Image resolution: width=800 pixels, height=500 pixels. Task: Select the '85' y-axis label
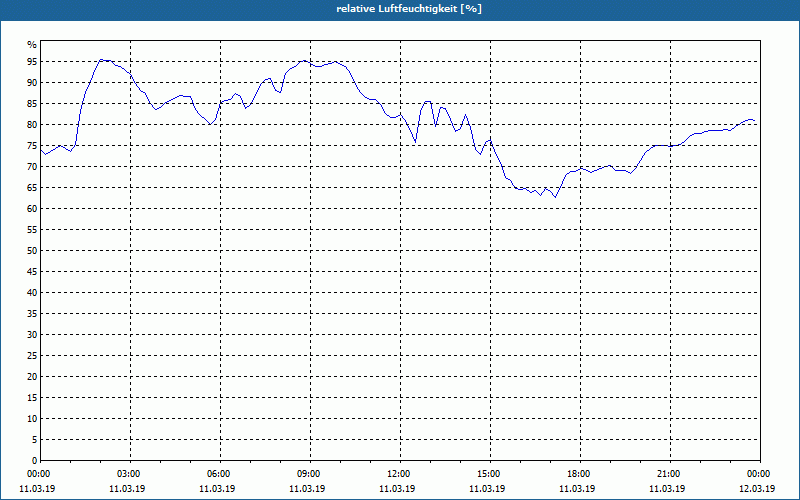pos(32,104)
